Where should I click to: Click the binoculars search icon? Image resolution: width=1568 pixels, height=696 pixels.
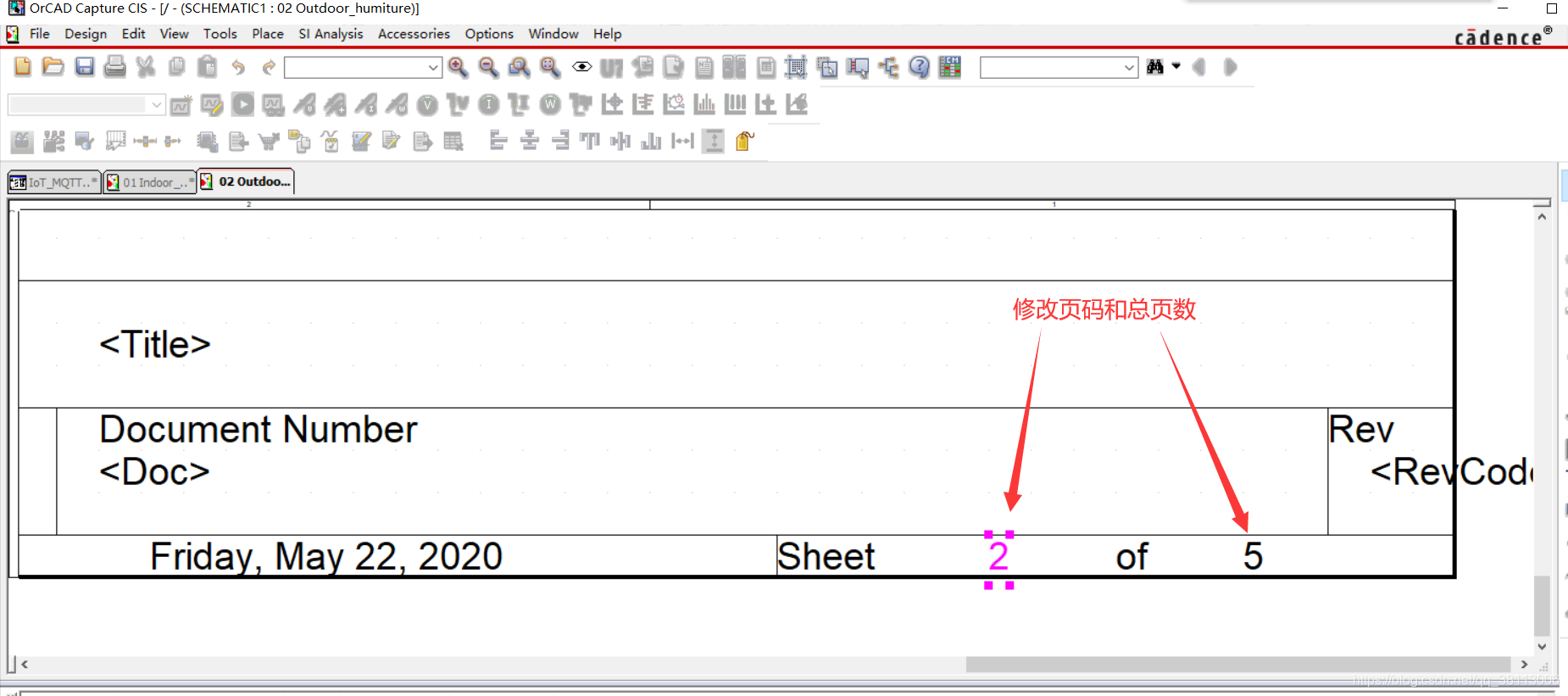[1154, 67]
